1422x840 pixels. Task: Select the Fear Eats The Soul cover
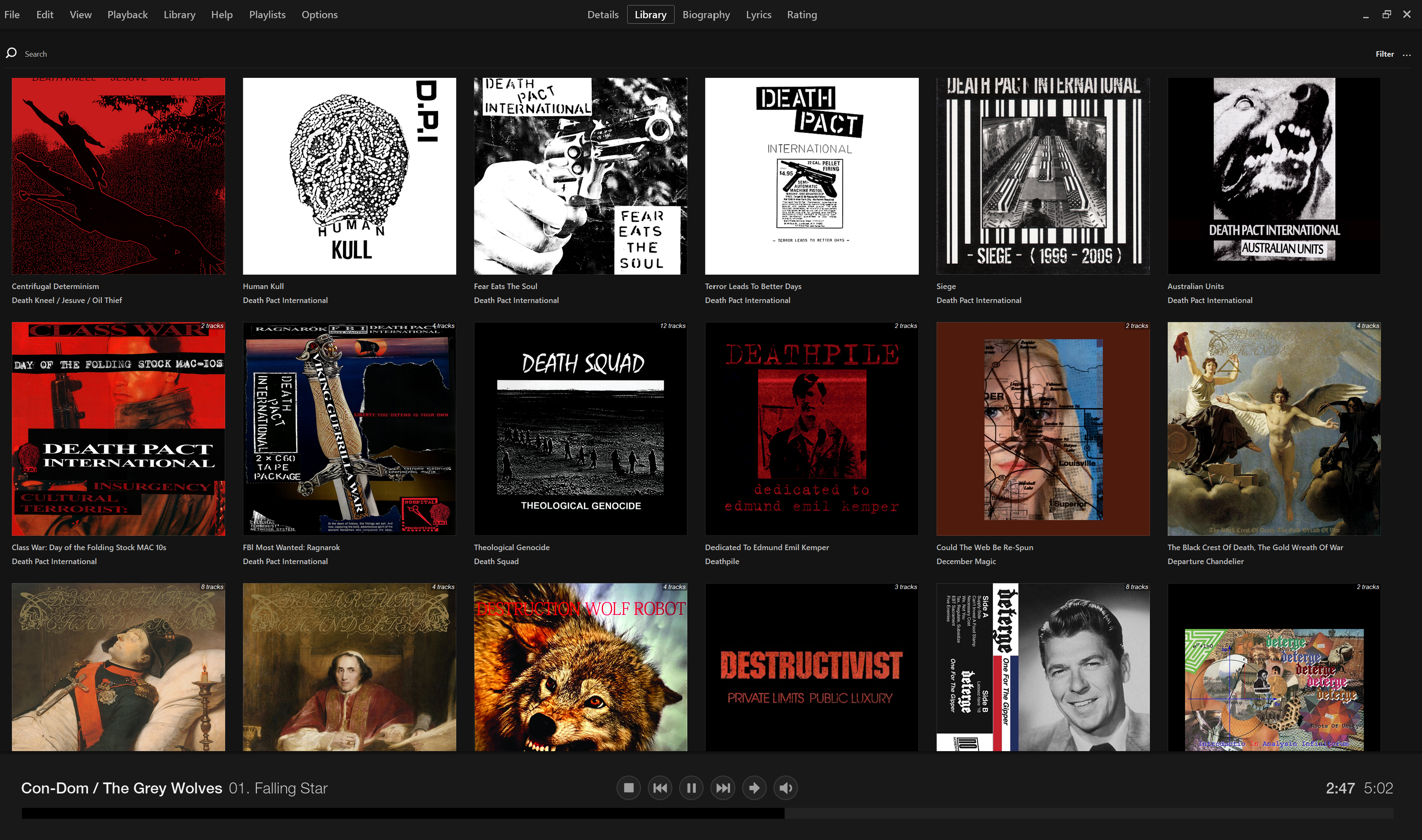(580, 176)
